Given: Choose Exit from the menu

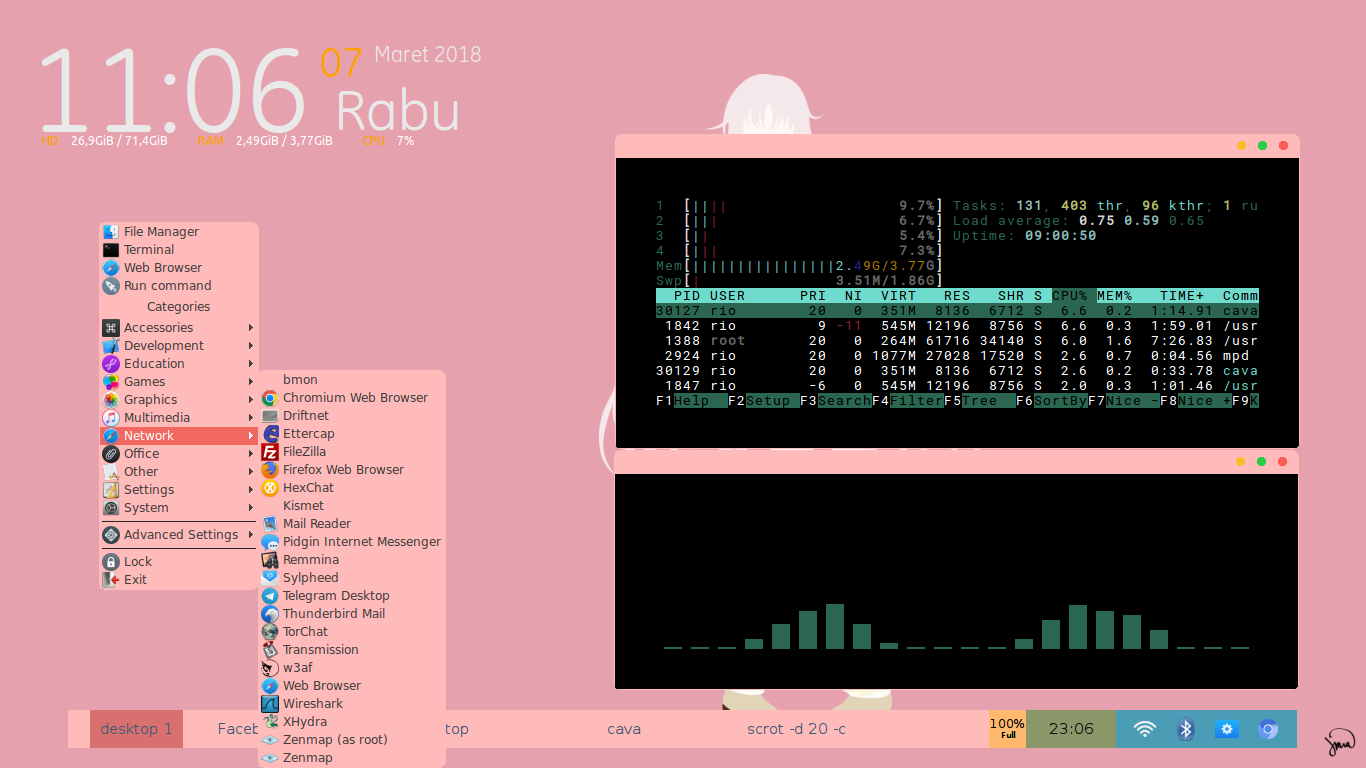Looking at the screenshot, I should (179, 580).
